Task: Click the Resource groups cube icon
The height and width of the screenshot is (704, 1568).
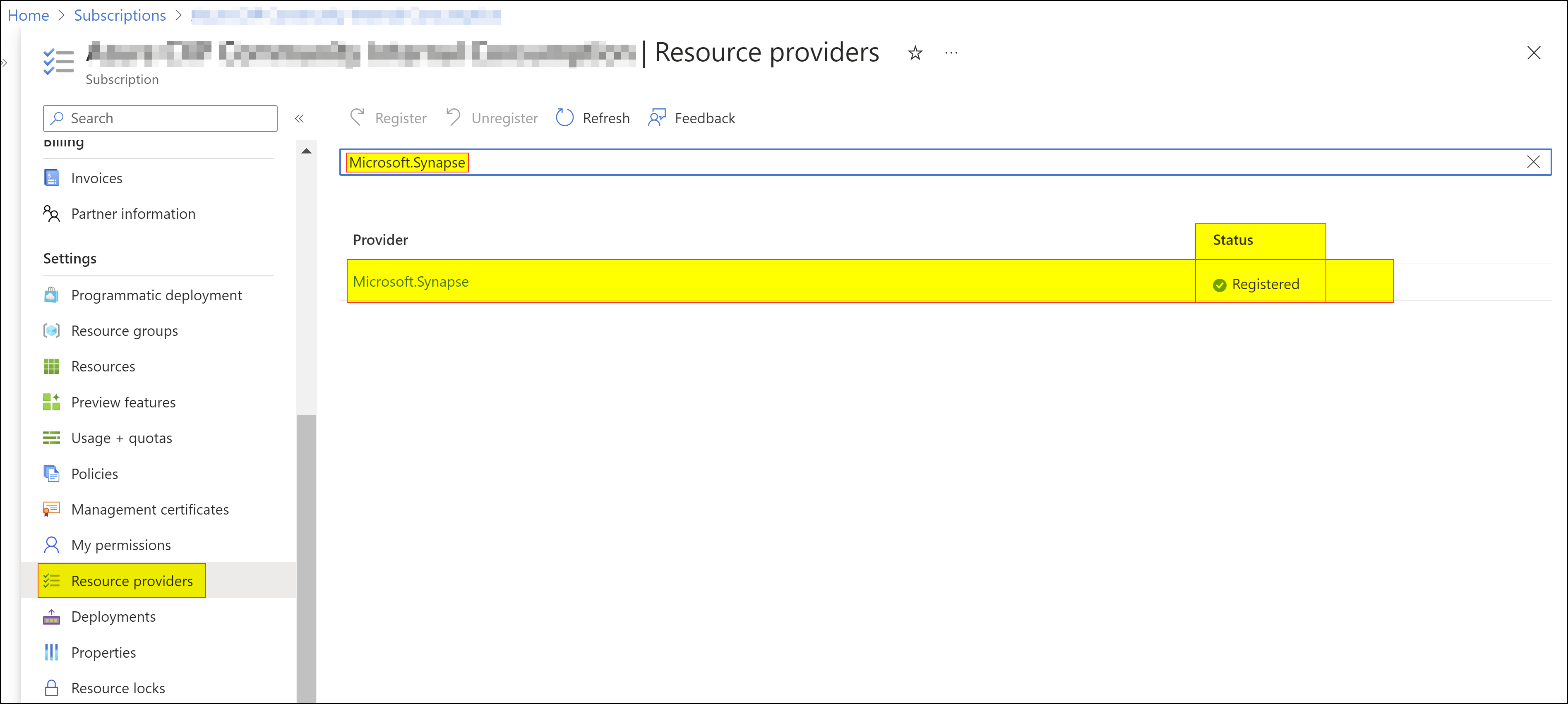Action: pos(52,331)
